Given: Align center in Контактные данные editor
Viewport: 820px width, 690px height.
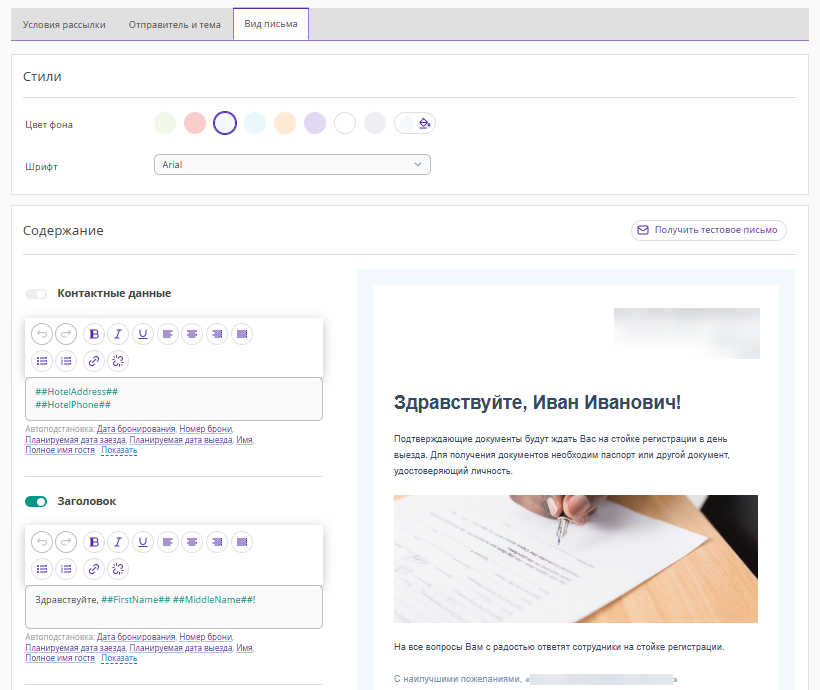Looking at the screenshot, I should pos(192,334).
